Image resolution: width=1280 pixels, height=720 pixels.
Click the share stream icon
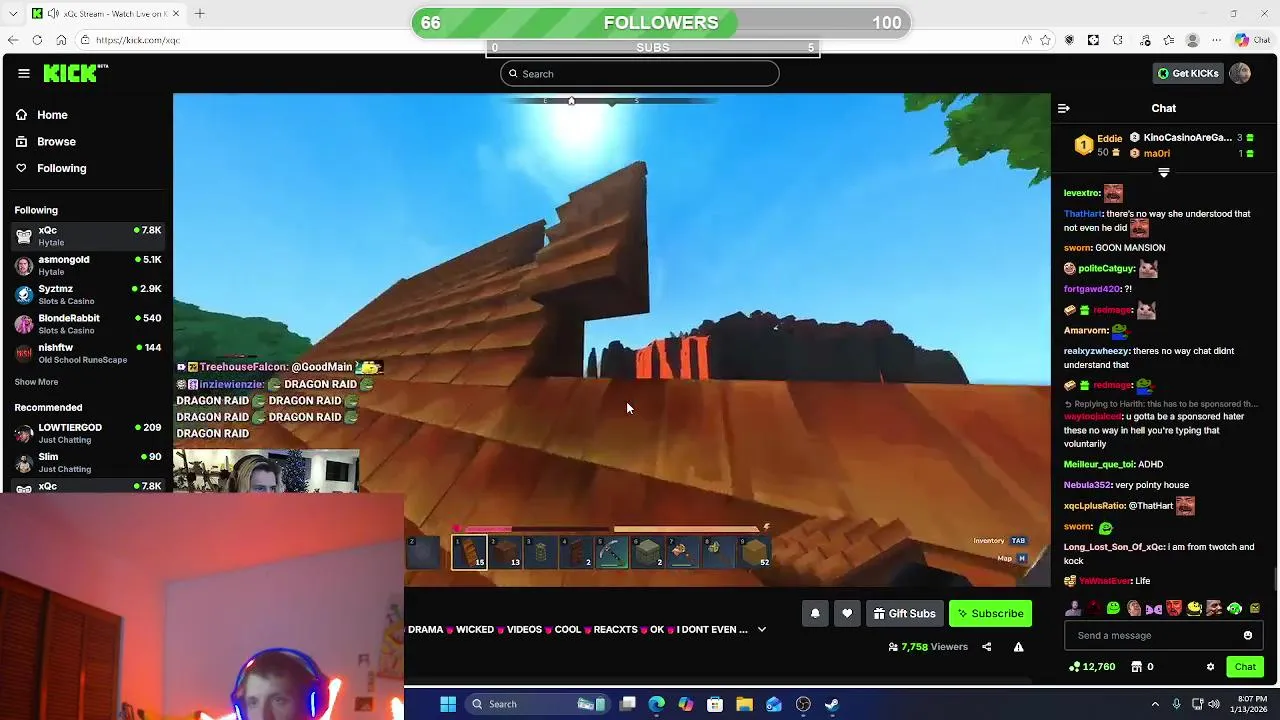986,647
